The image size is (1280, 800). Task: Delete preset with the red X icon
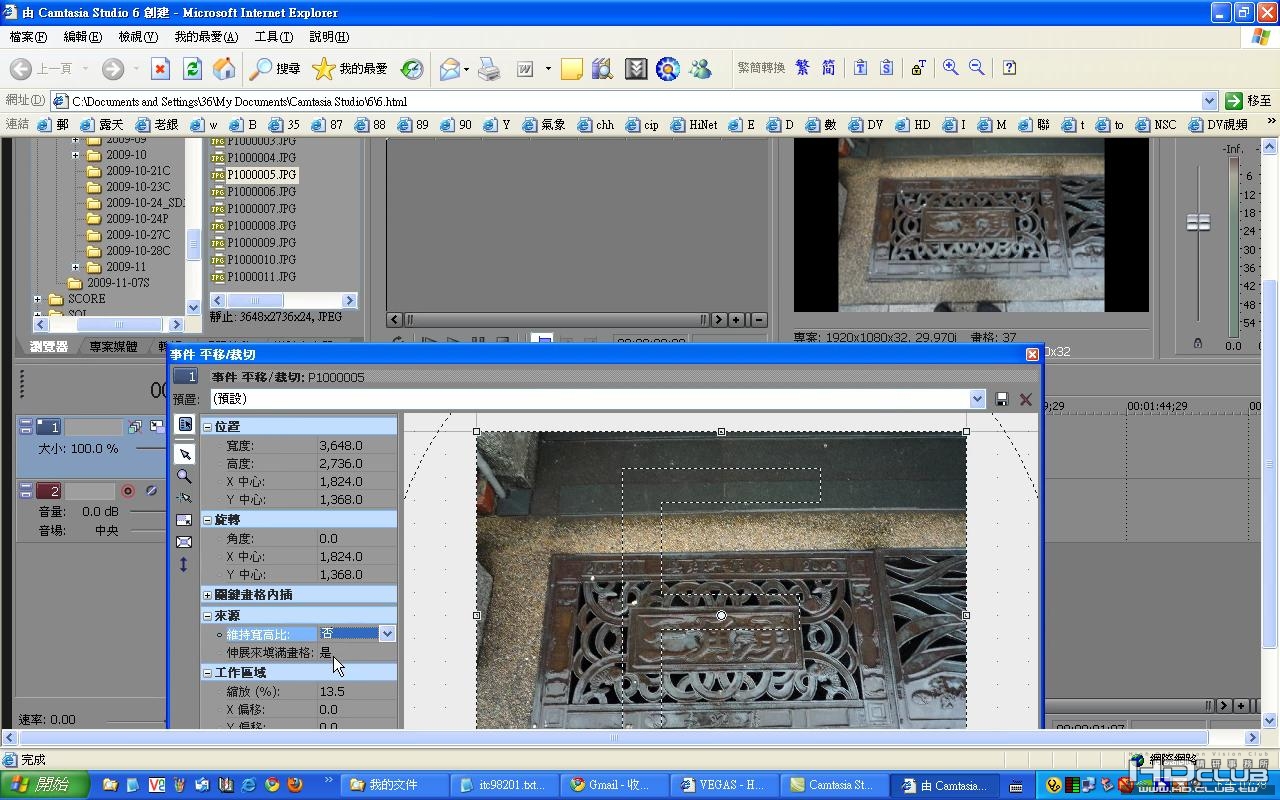click(x=1025, y=399)
